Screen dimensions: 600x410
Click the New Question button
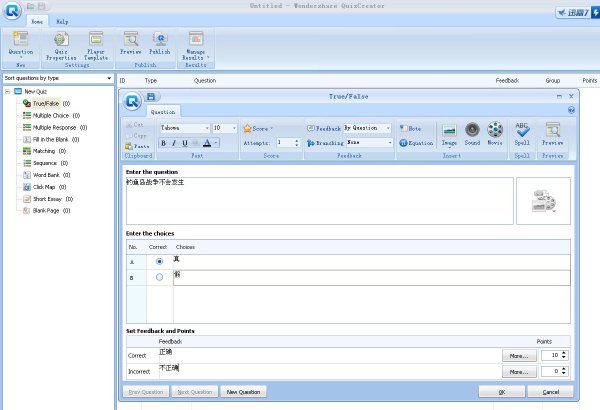pyautogui.click(x=243, y=392)
